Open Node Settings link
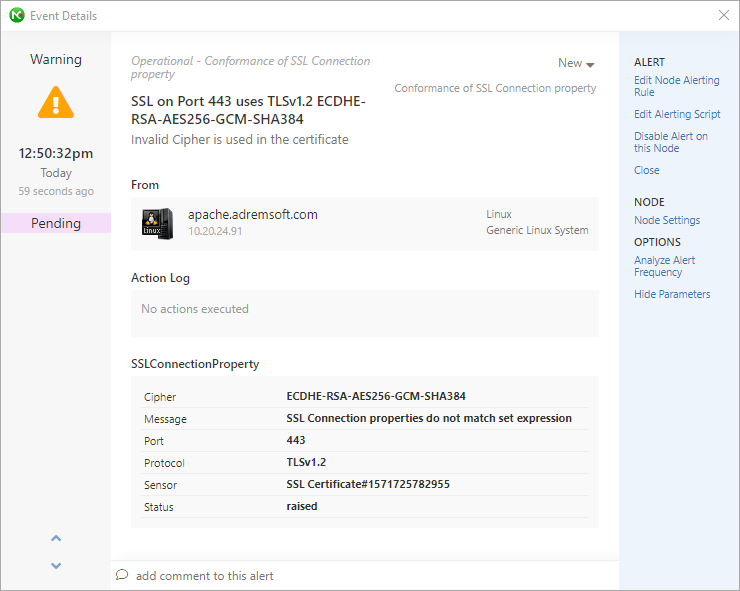The image size is (740, 591). pyautogui.click(x=667, y=220)
